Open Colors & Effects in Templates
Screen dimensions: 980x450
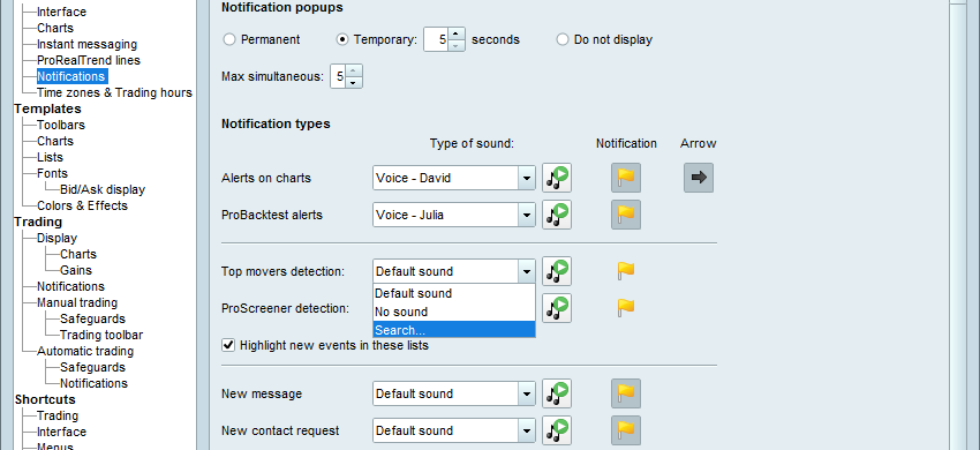tap(82, 206)
